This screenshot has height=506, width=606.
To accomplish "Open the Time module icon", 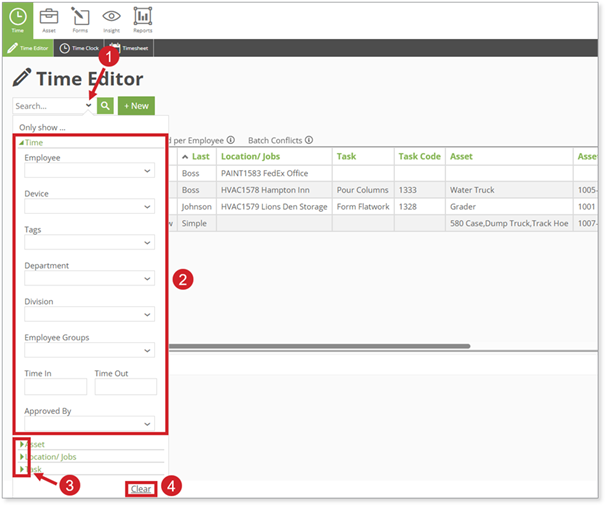I will 18,19.
